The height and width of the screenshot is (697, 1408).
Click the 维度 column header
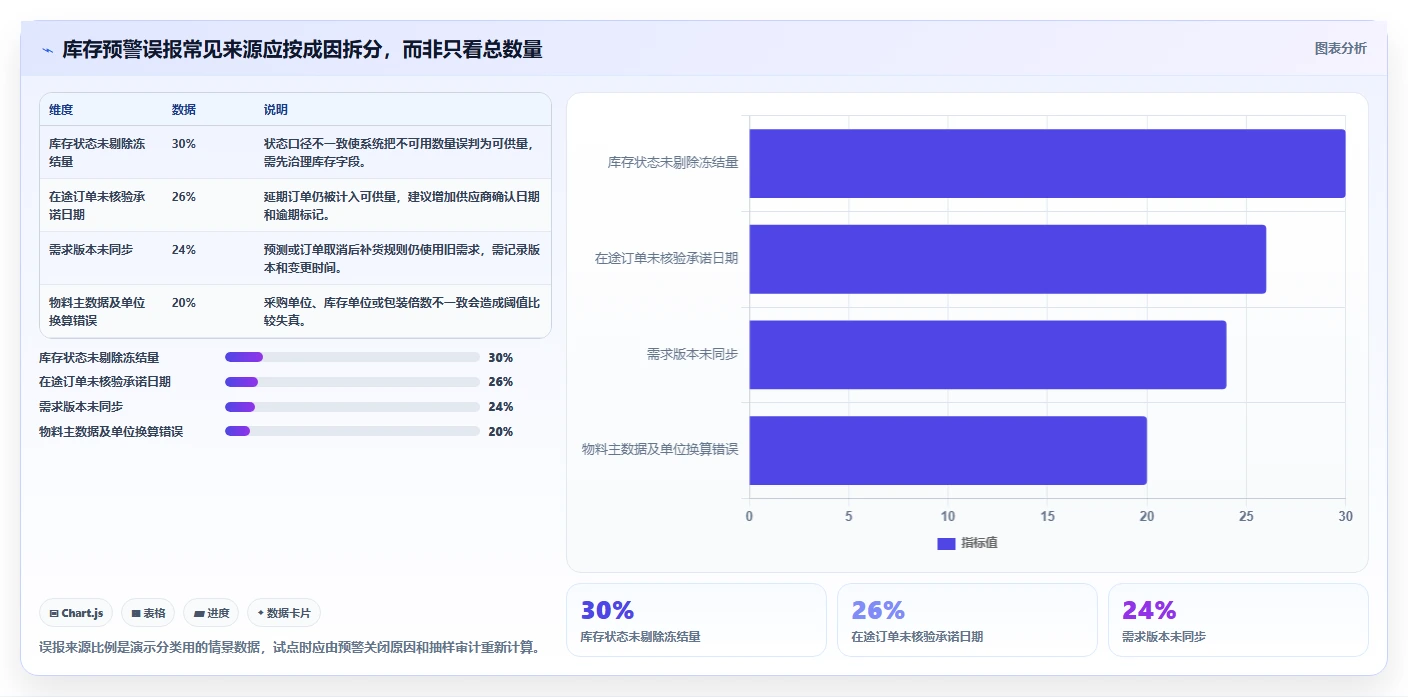coord(61,109)
